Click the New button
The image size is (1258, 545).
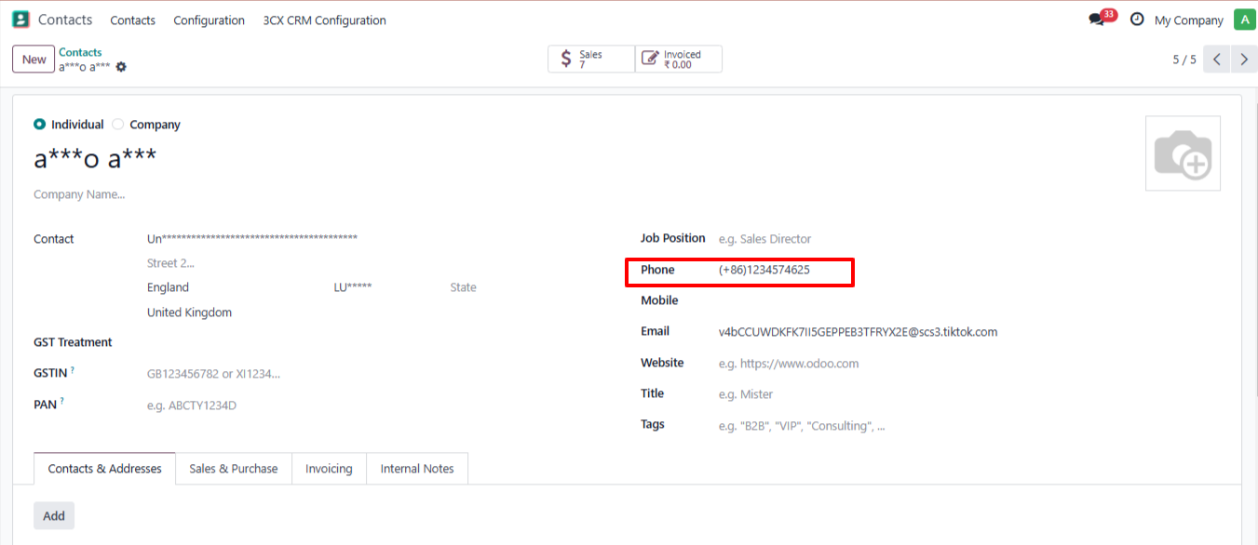pos(34,59)
